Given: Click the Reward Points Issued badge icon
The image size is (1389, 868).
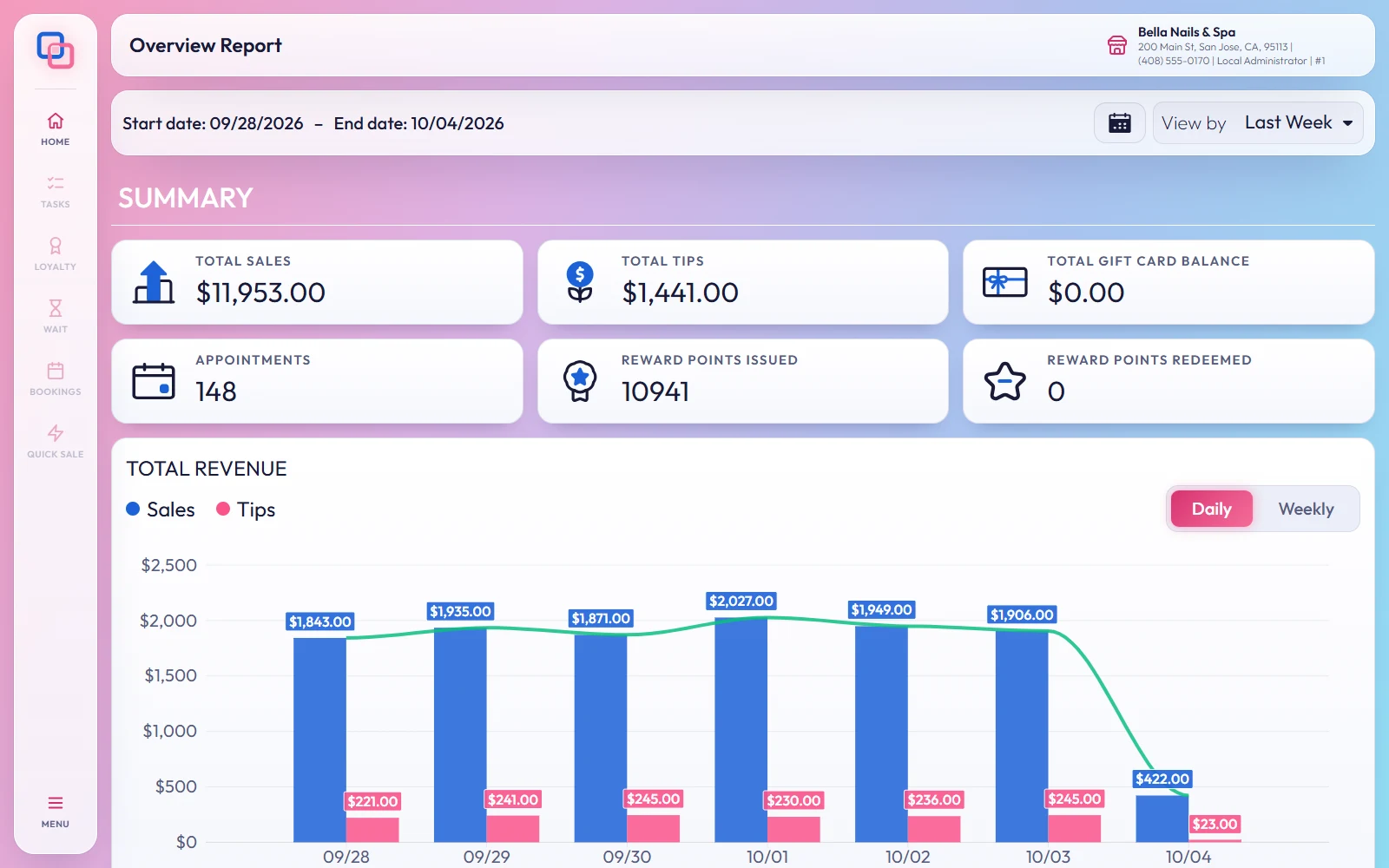Looking at the screenshot, I should point(580,381).
